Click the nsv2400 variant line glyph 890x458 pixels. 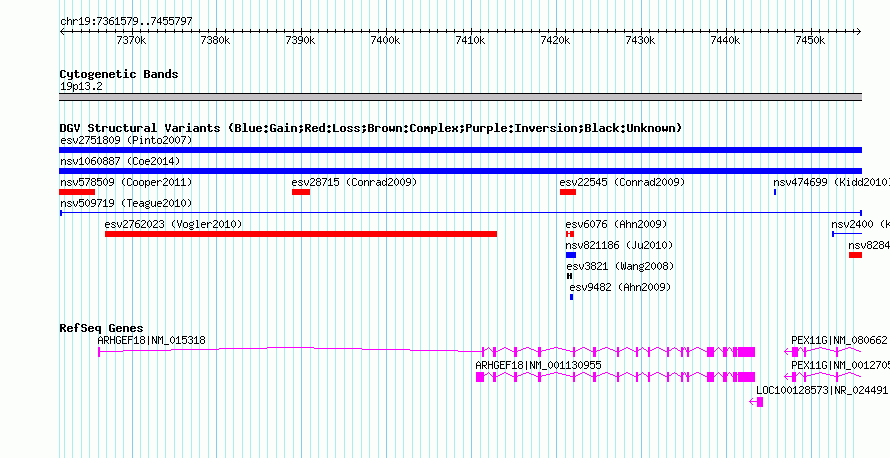(847, 234)
